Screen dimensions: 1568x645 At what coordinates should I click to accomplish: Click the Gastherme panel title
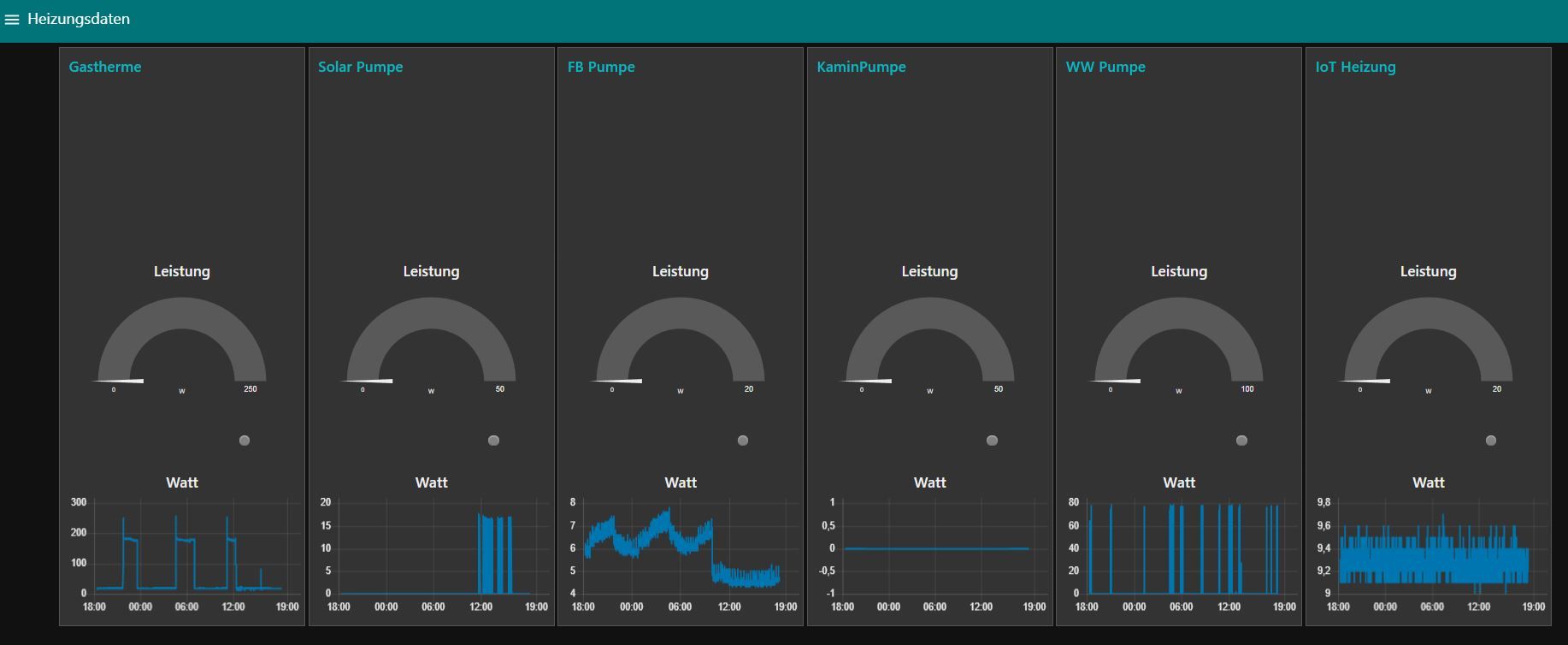click(x=105, y=67)
